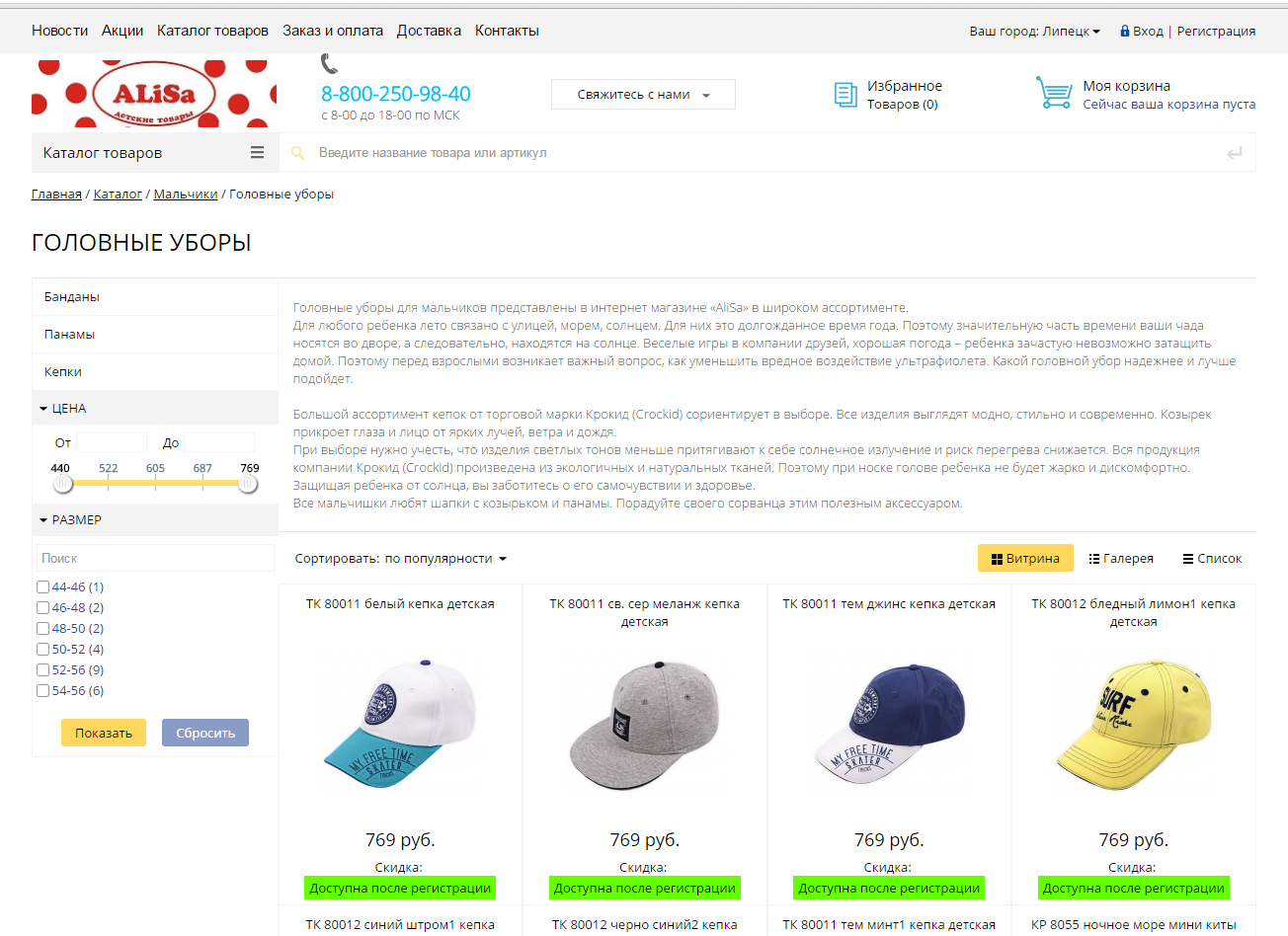
Task: Open the sort by популярности dropdown
Action: 445,558
